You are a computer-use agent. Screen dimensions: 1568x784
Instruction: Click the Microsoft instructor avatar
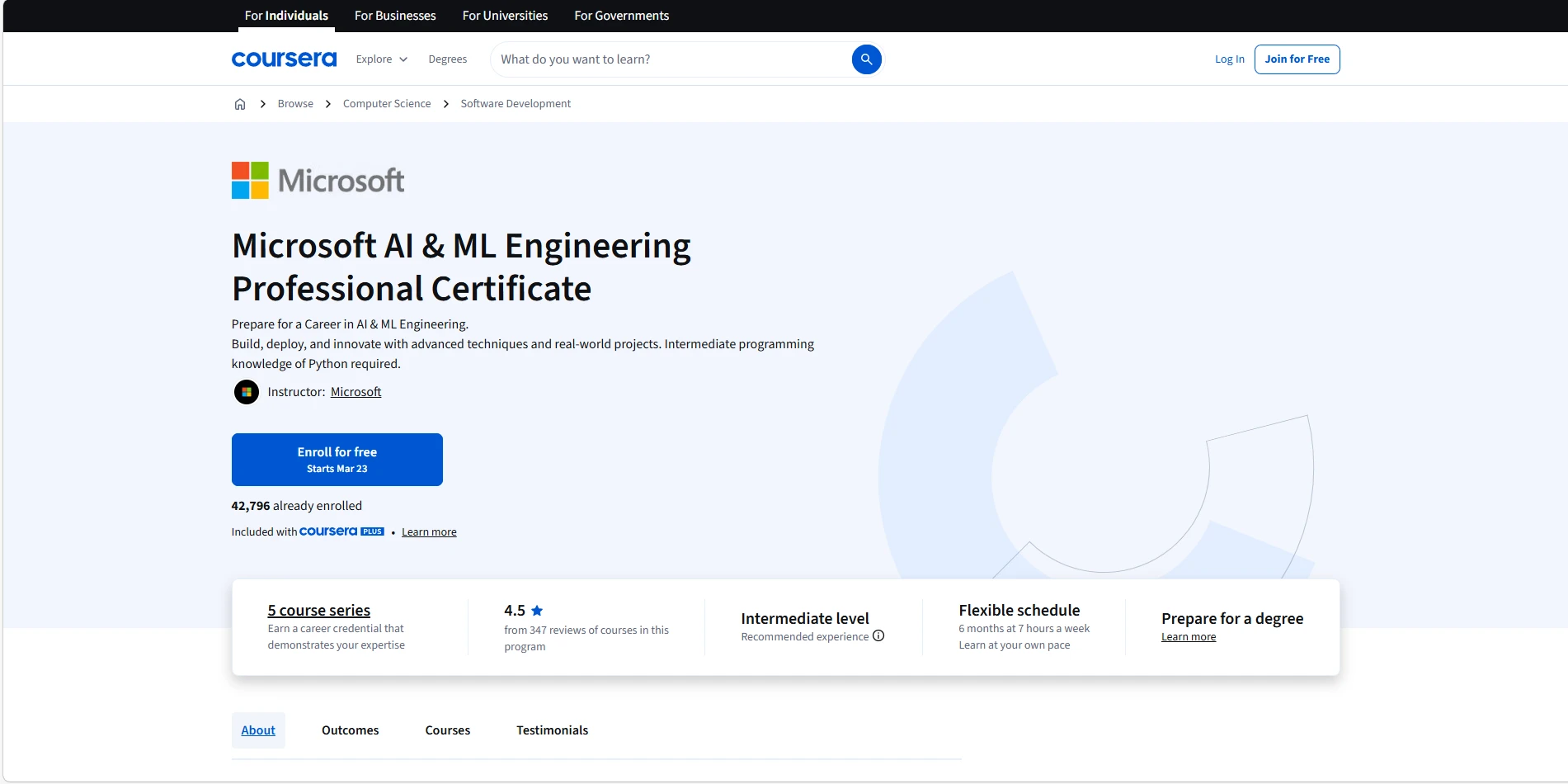click(x=246, y=391)
